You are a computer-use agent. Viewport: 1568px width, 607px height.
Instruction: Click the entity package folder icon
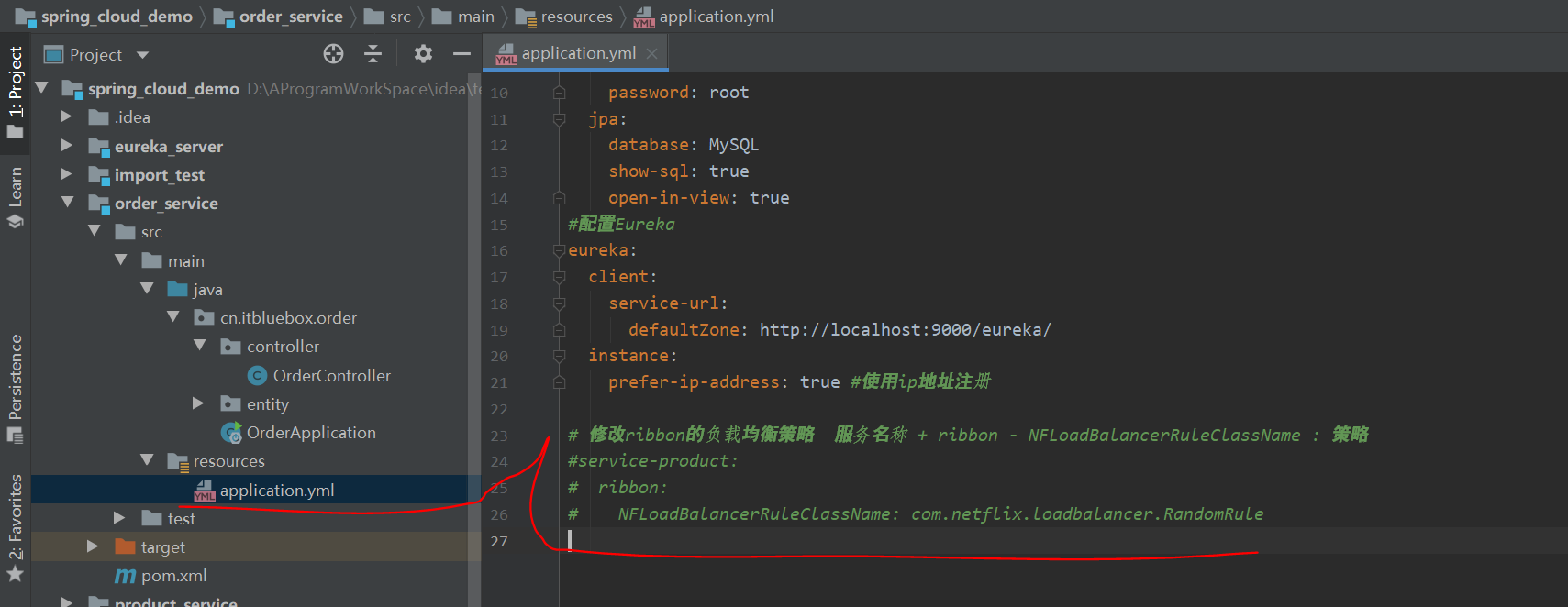(x=231, y=403)
